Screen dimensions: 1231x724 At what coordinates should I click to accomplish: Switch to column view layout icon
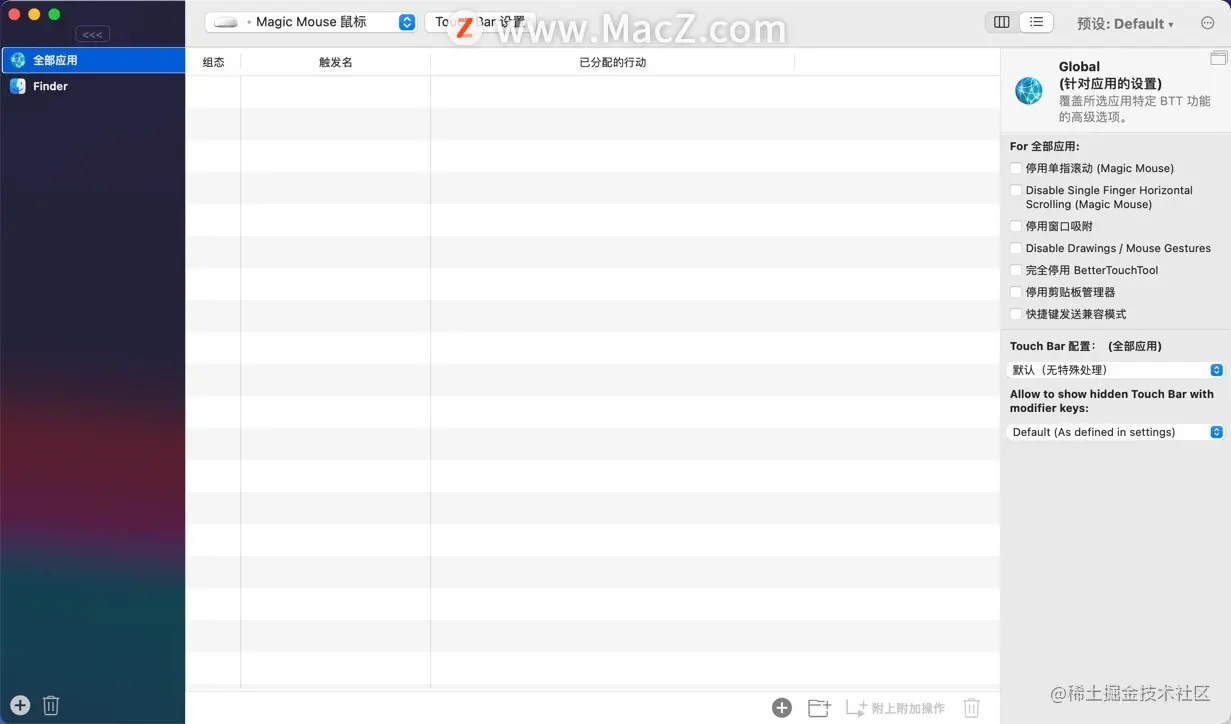tap(1001, 22)
